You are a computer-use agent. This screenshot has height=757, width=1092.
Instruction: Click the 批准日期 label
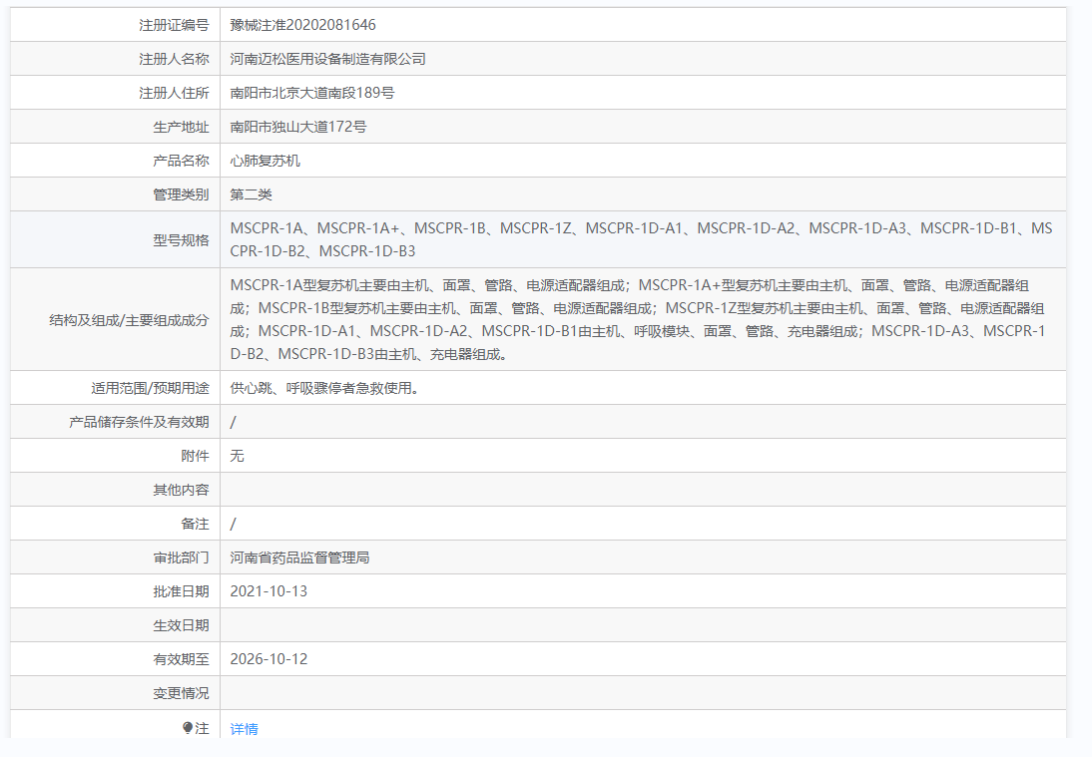[181, 592]
